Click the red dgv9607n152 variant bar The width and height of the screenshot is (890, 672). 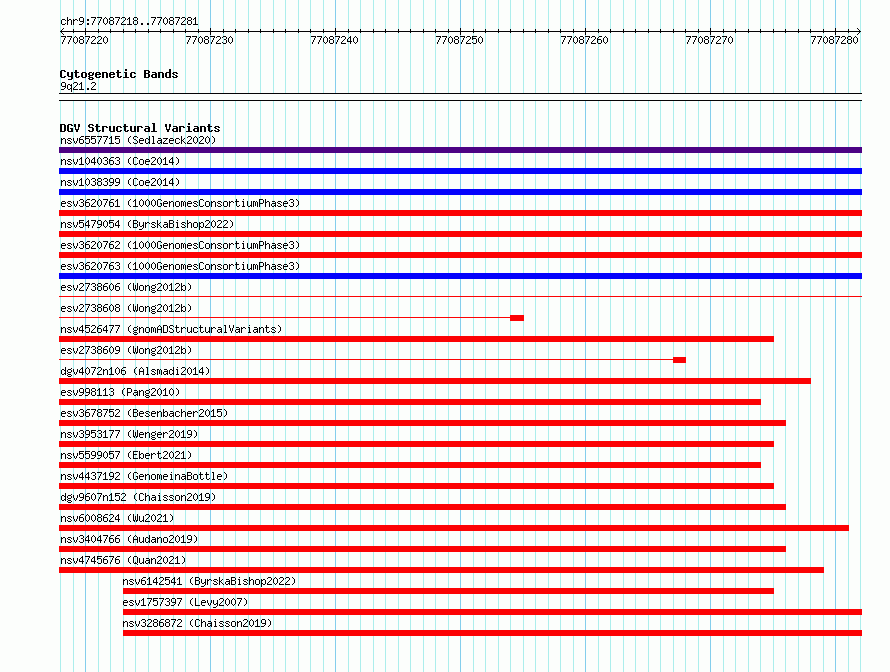pyautogui.click(x=422, y=507)
